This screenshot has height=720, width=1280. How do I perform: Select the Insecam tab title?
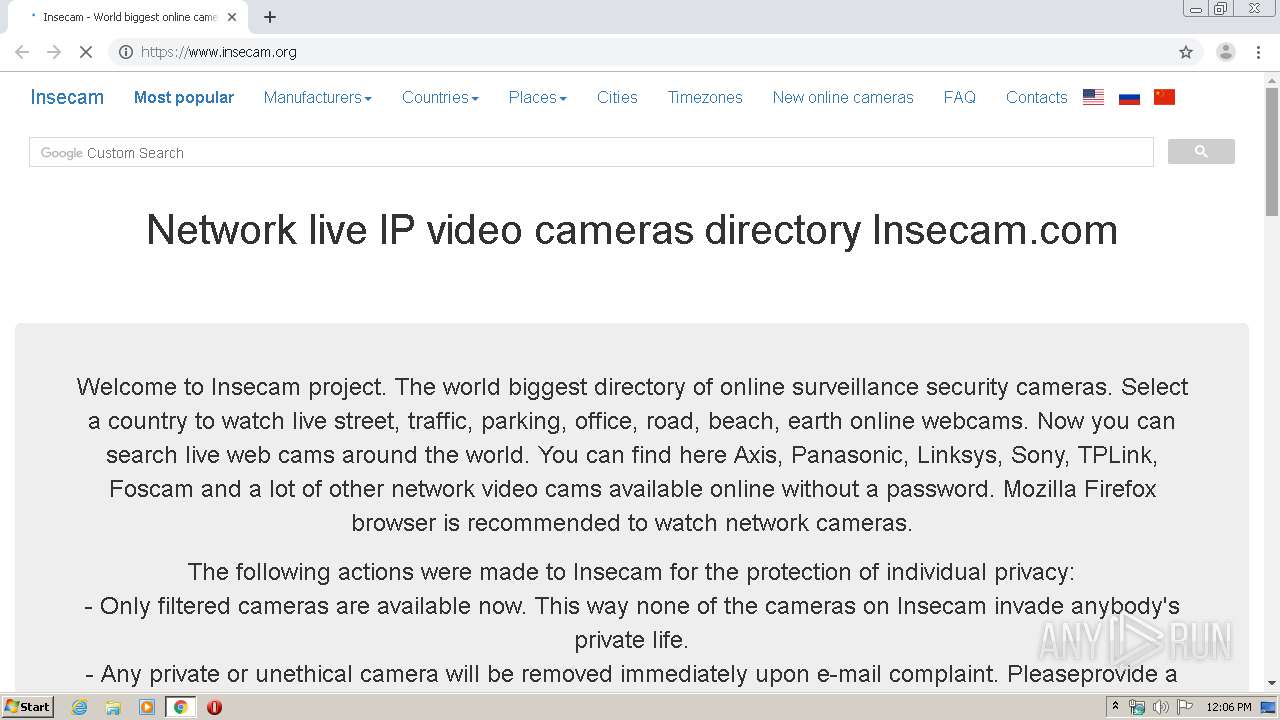(x=130, y=17)
